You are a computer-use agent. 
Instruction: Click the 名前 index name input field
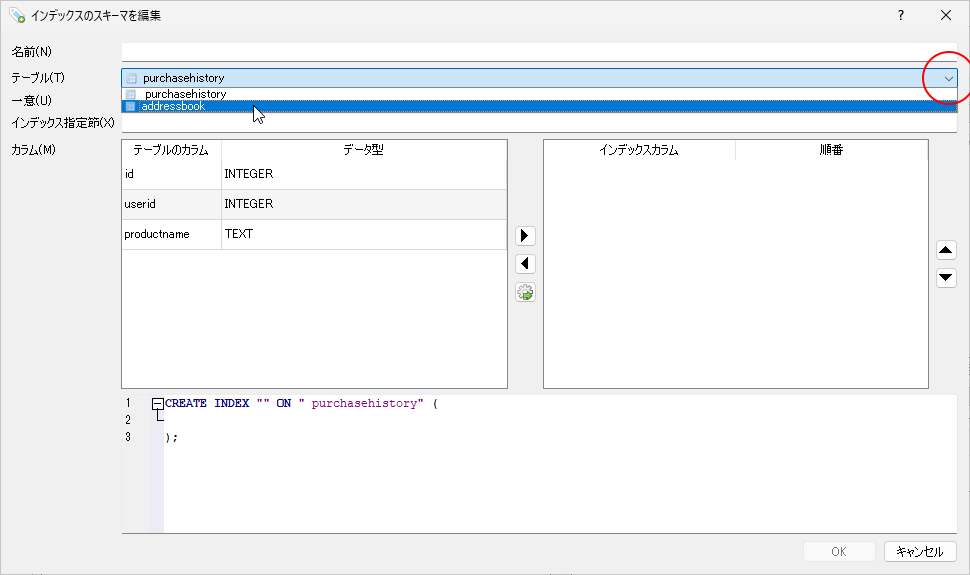coord(538,52)
